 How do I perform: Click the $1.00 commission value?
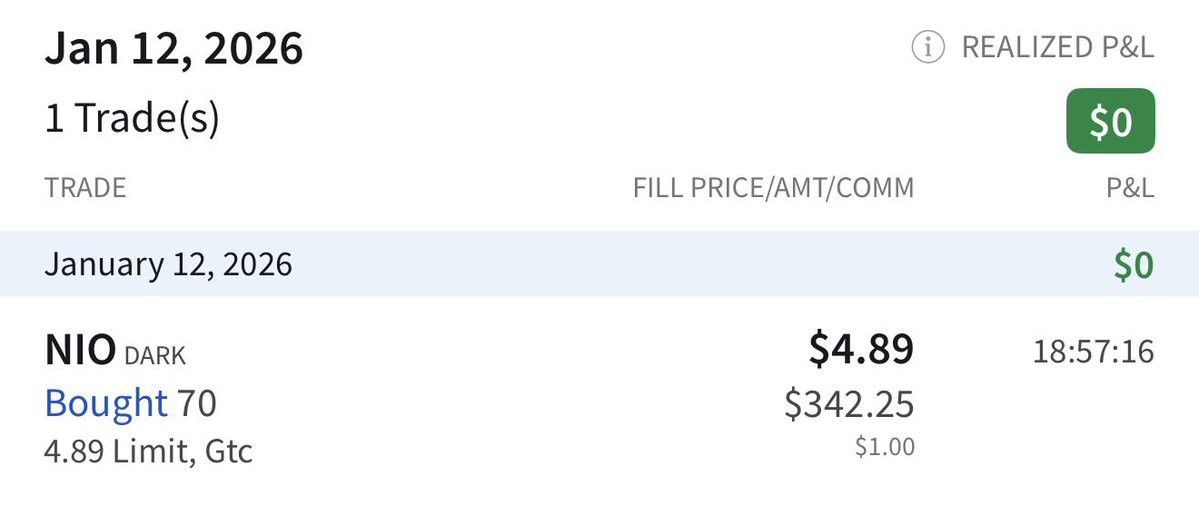pos(884,446)
